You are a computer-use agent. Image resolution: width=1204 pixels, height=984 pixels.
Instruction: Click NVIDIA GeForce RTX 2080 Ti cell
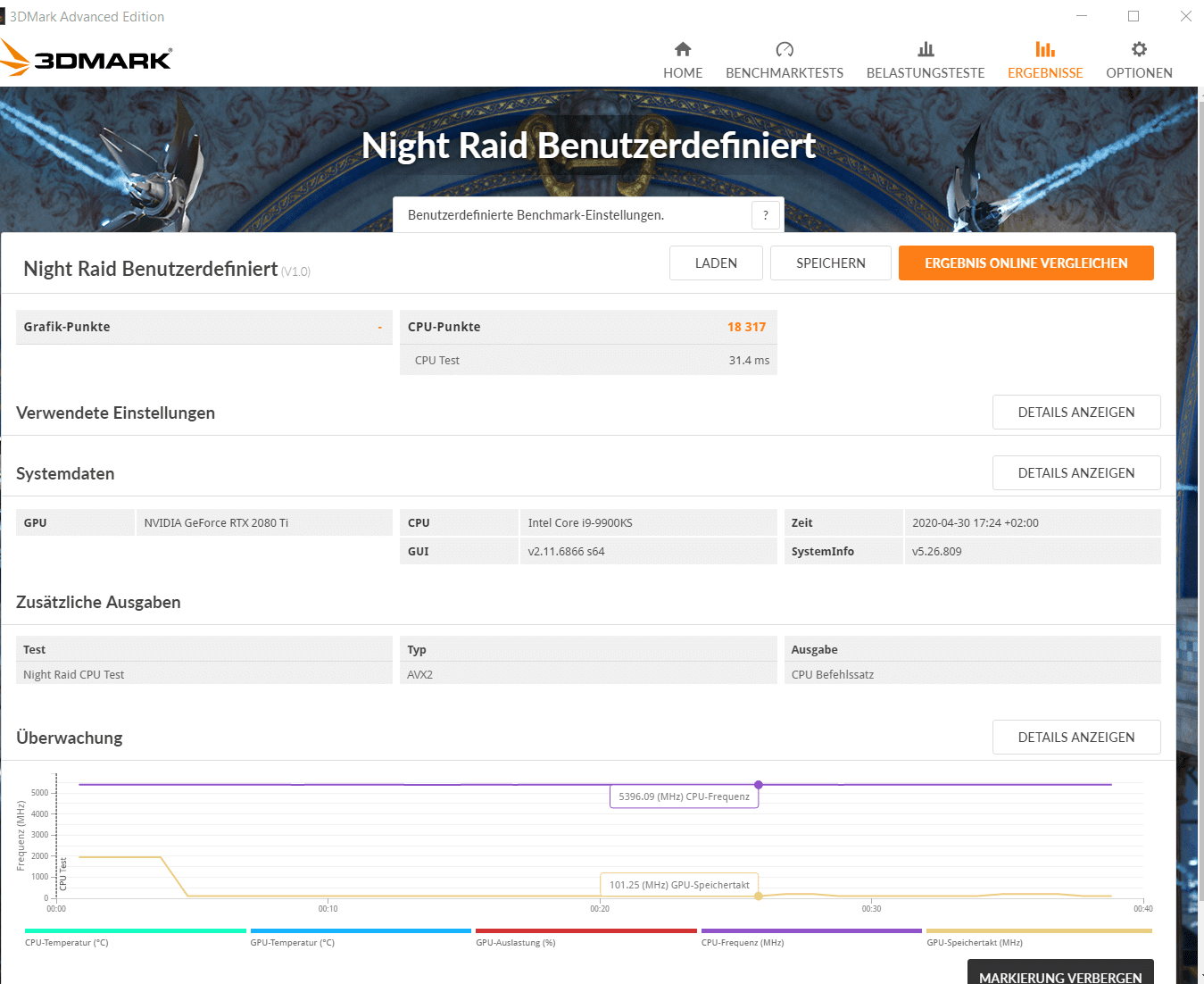click(x=264, y=522)
